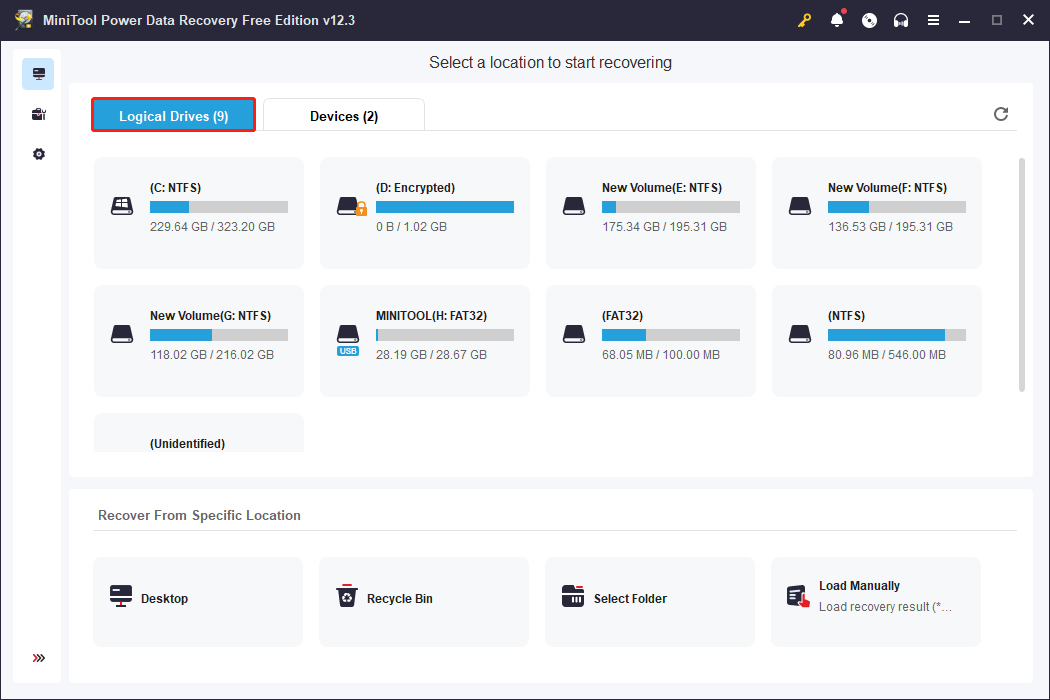Click Select Folder option

650,599
